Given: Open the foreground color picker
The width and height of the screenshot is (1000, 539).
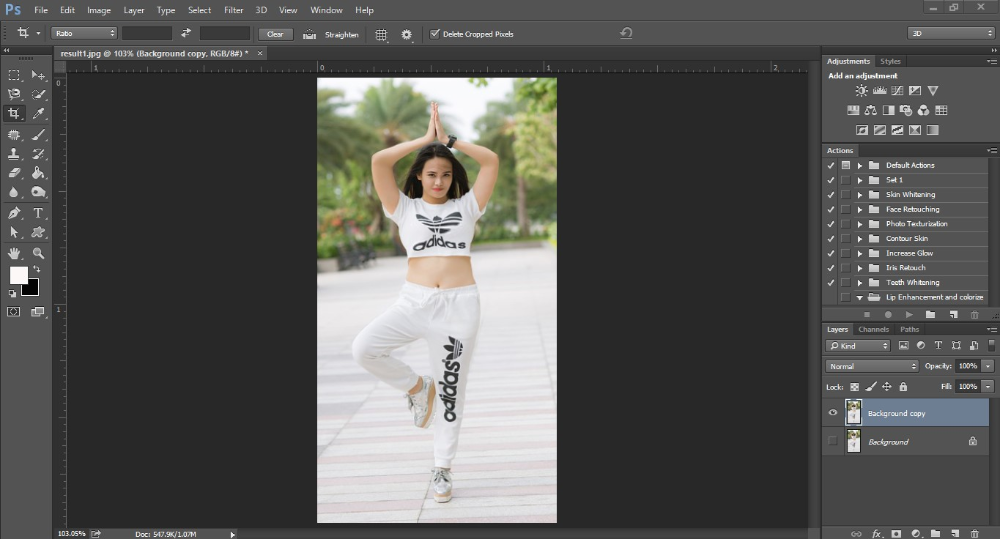Looking at the screenshot, I should 18,275.
